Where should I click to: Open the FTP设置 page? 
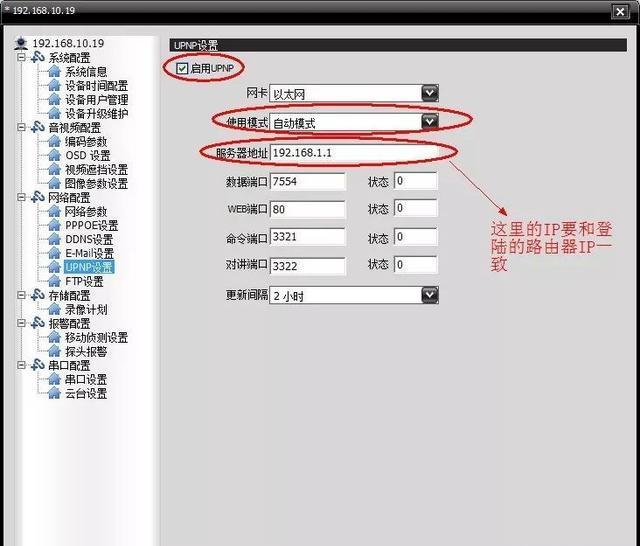click(84, 281)
